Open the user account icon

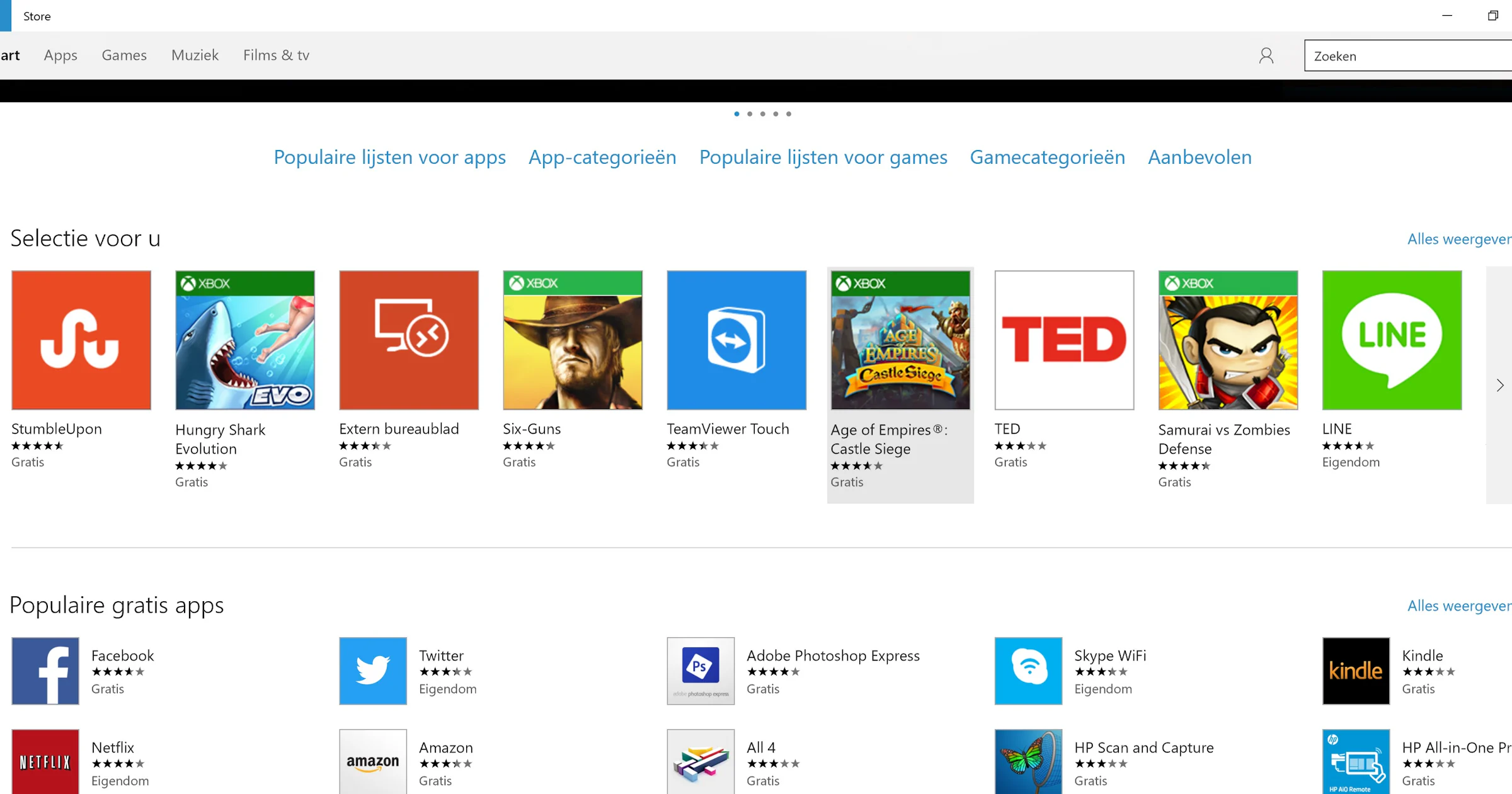1266,55
